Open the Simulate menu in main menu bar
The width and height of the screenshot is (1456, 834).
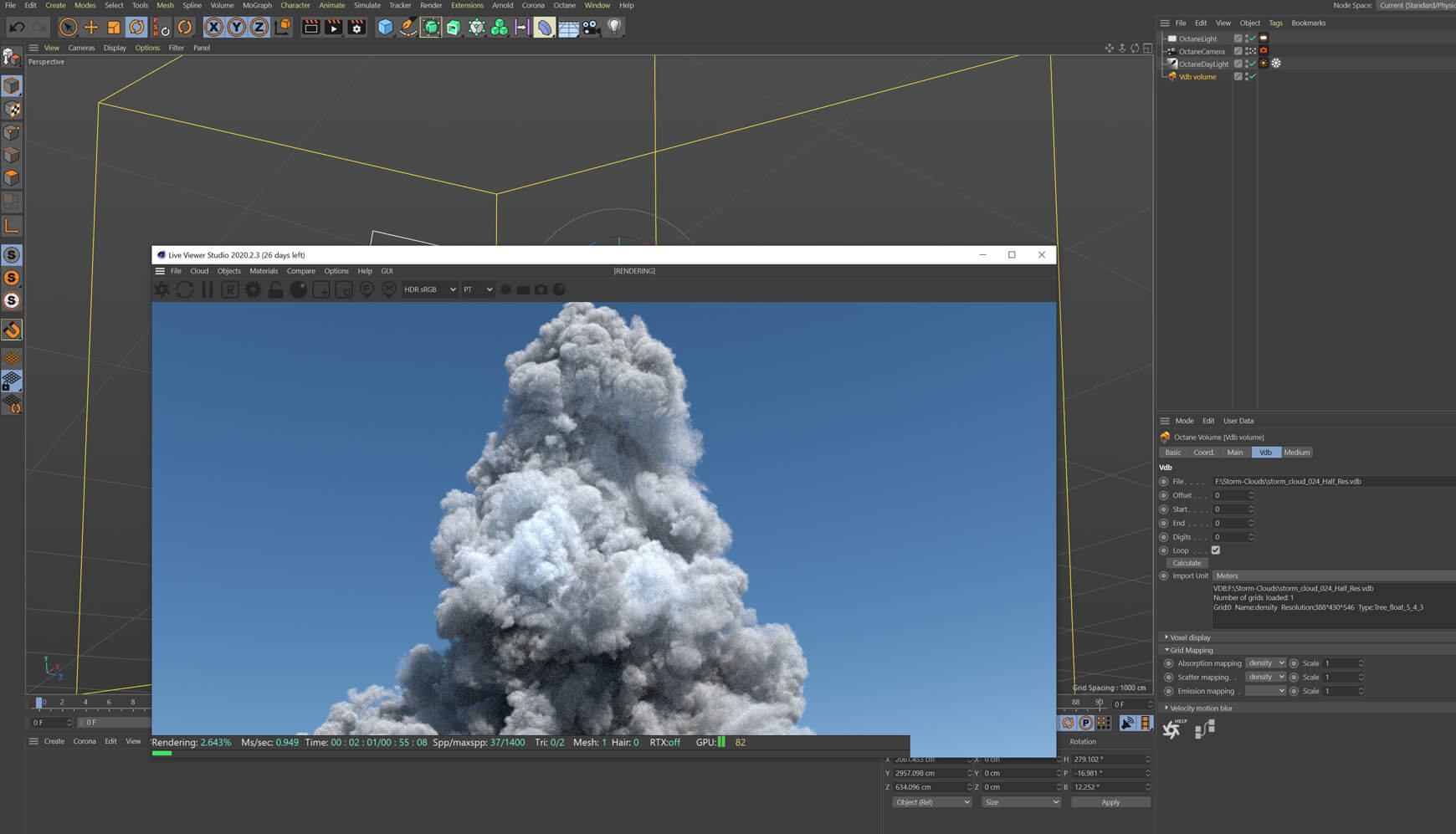click(x=367, y=5)
